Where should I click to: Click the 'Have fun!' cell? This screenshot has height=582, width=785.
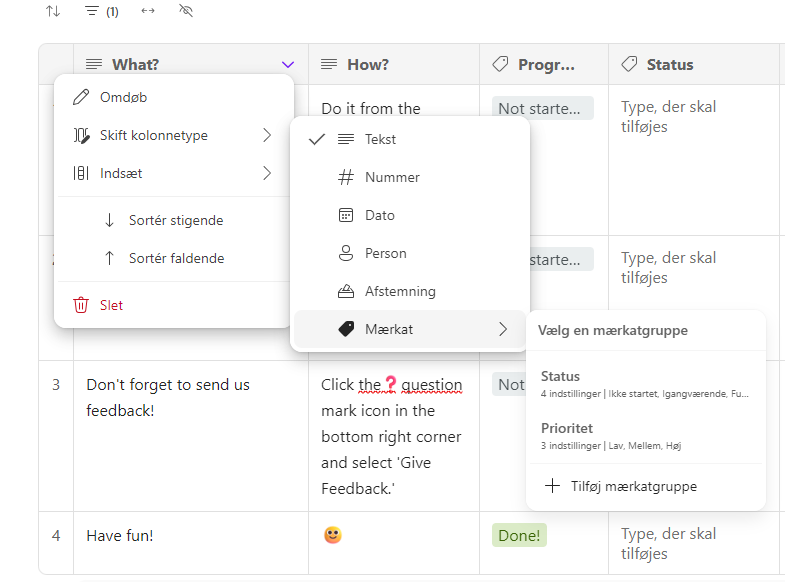tap(191, 542)
